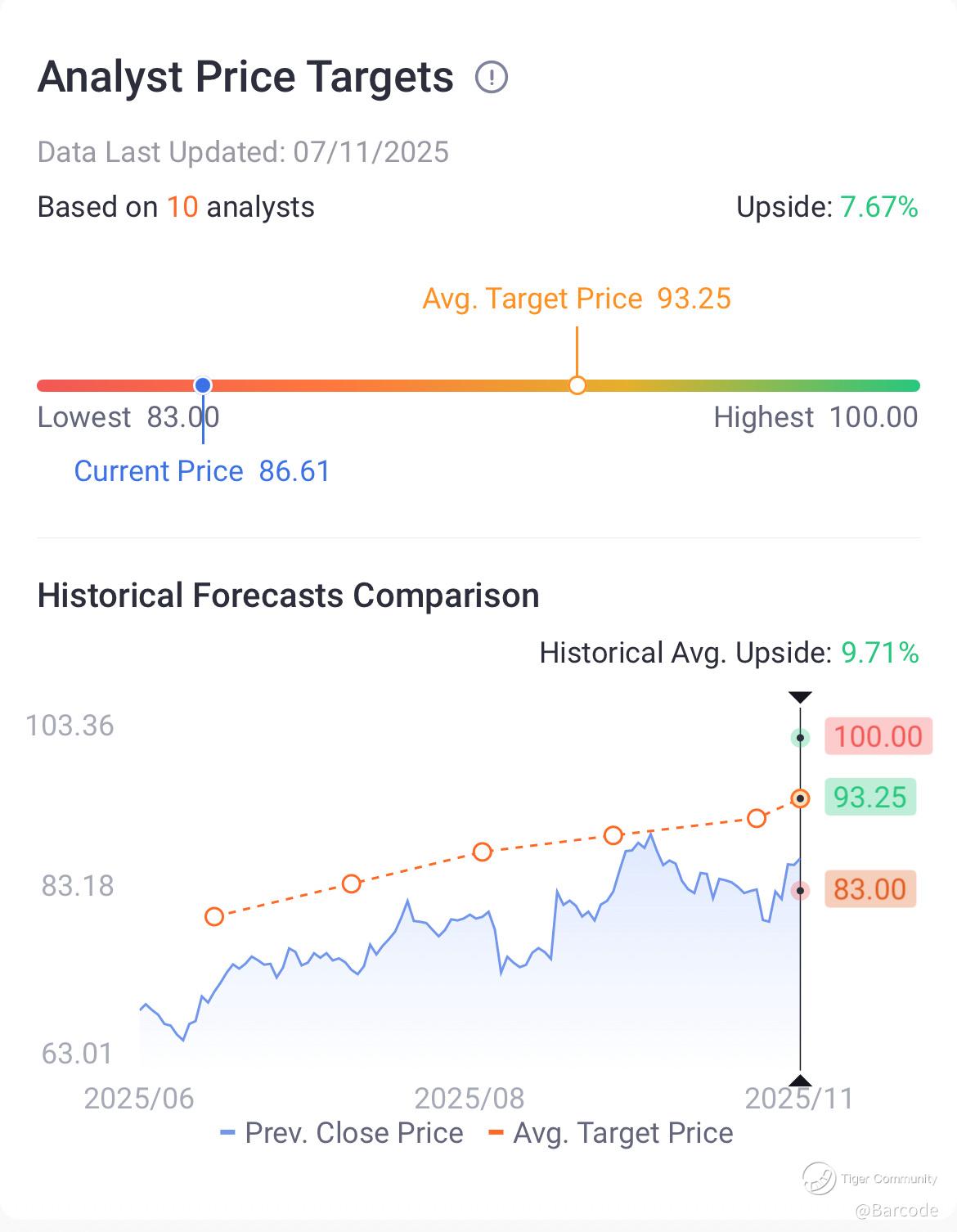957x1232 pixels.
Task: Click the green 93.25 average target label
Action: pyautogui.click(x=870, y=797)
